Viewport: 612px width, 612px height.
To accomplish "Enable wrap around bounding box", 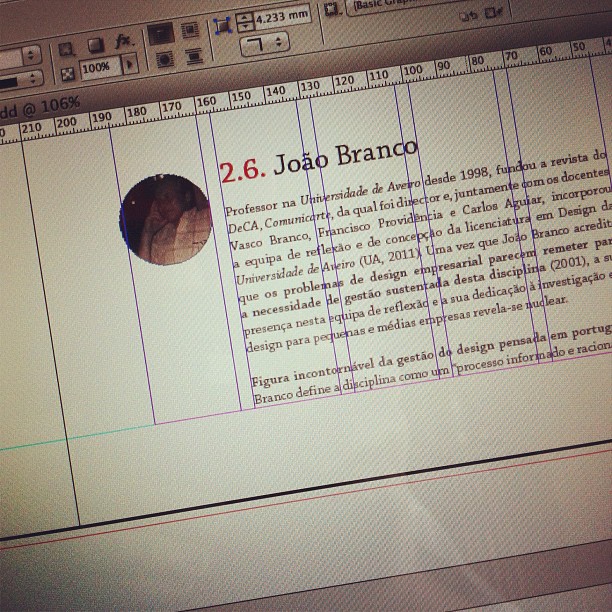I will [x=189, y=31].
